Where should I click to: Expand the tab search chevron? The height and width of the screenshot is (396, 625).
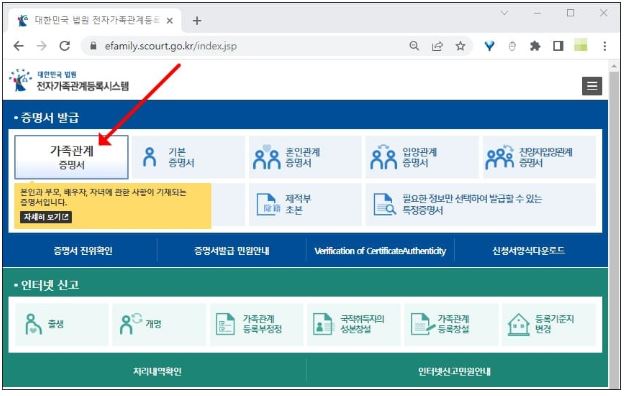coord(504,13)
